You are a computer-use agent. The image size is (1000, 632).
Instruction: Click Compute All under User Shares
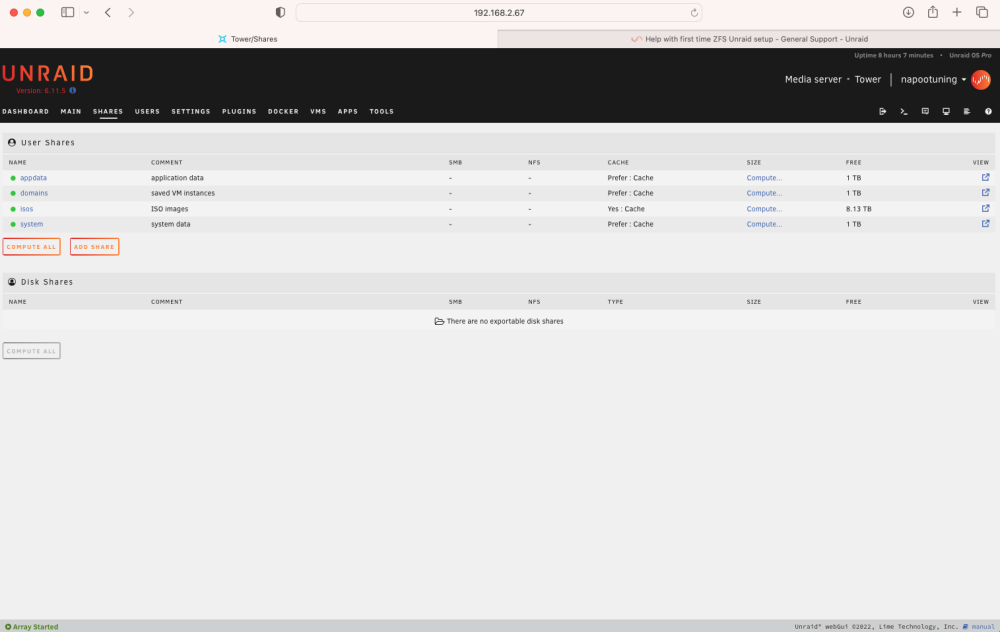tap(31, 247)
